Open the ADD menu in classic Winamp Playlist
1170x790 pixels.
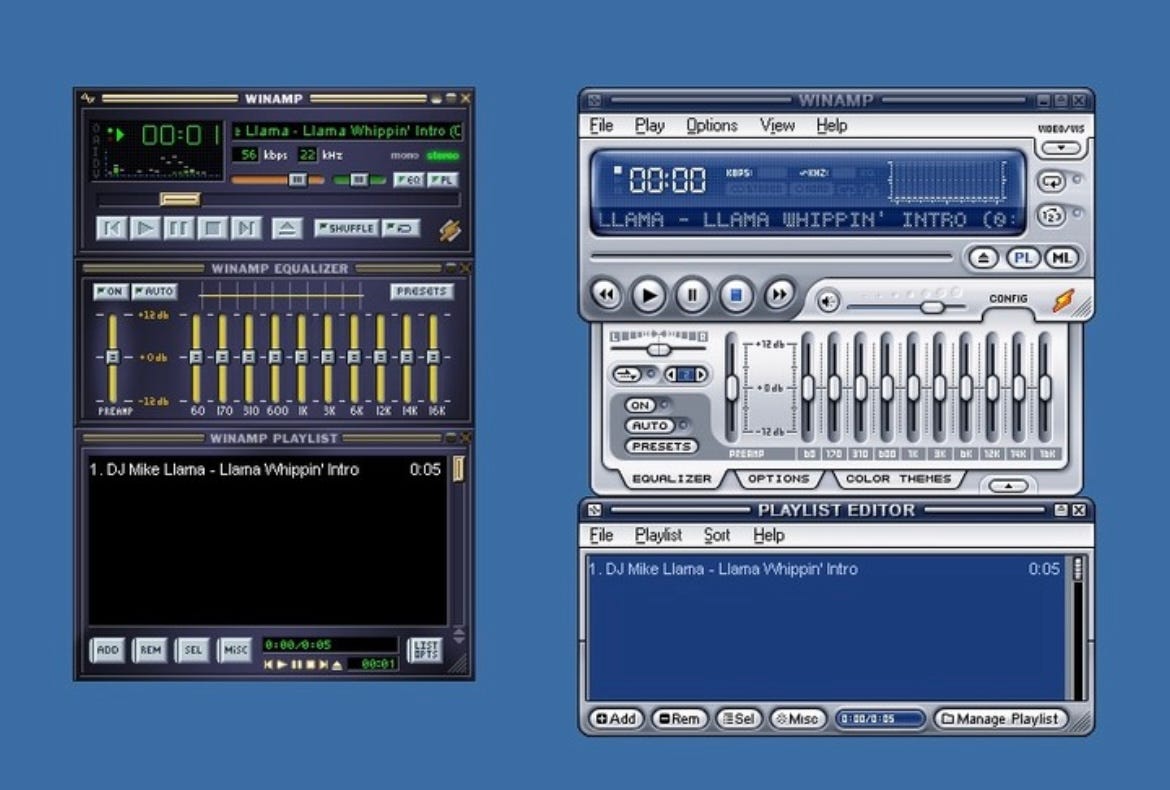[x=107, y=650]
